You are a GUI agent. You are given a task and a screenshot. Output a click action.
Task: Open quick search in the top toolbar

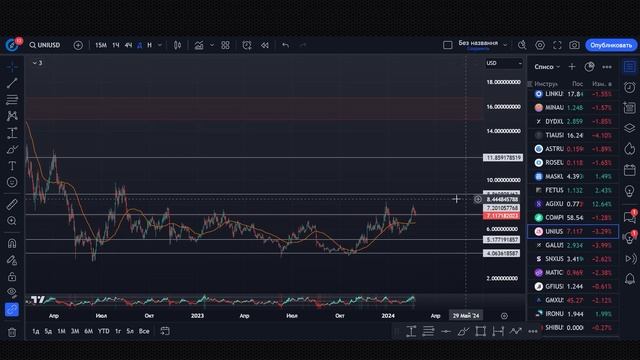coord(522,45)
